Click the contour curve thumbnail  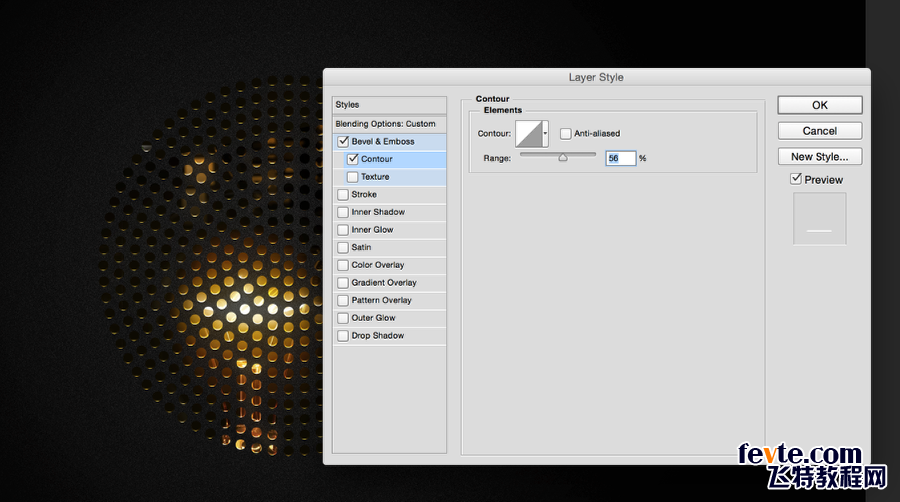(x=529, y=134)
